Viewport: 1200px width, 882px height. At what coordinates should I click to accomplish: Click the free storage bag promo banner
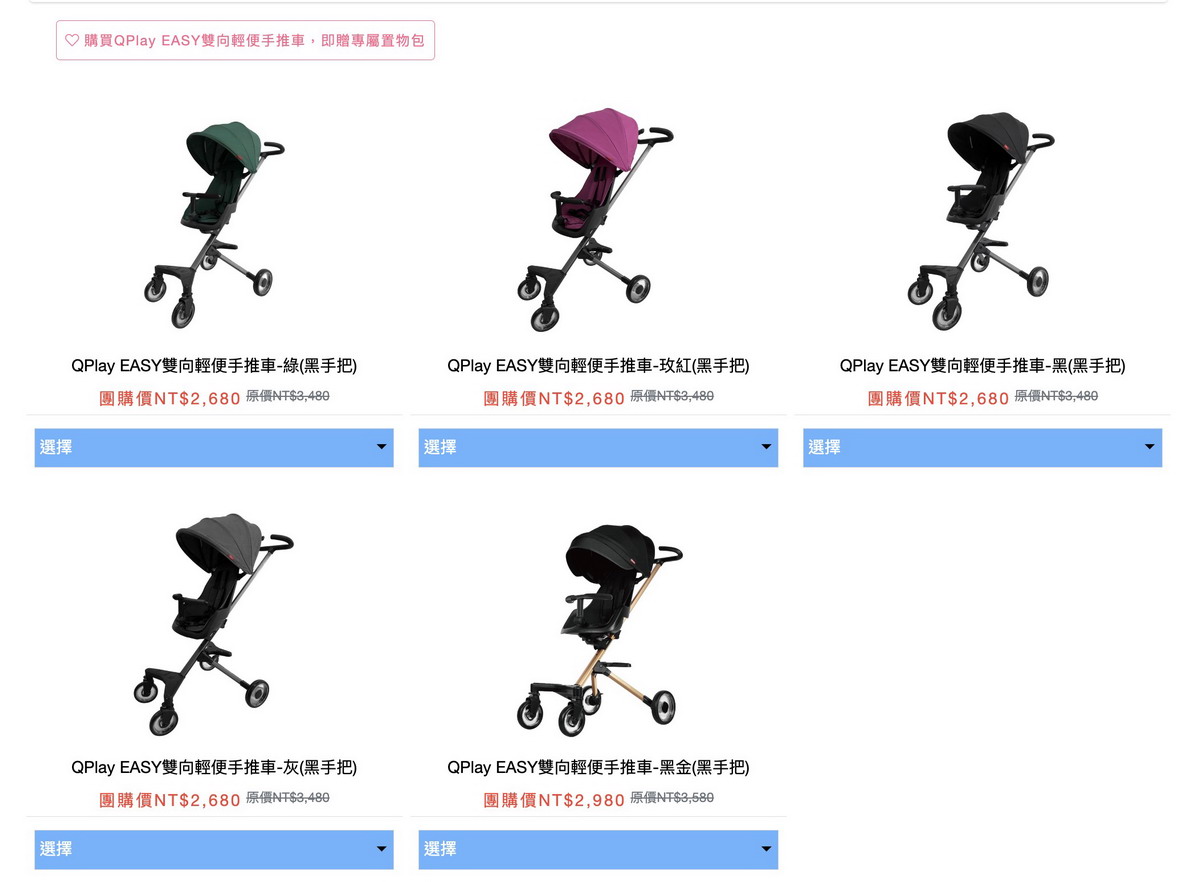coord(245,41)
